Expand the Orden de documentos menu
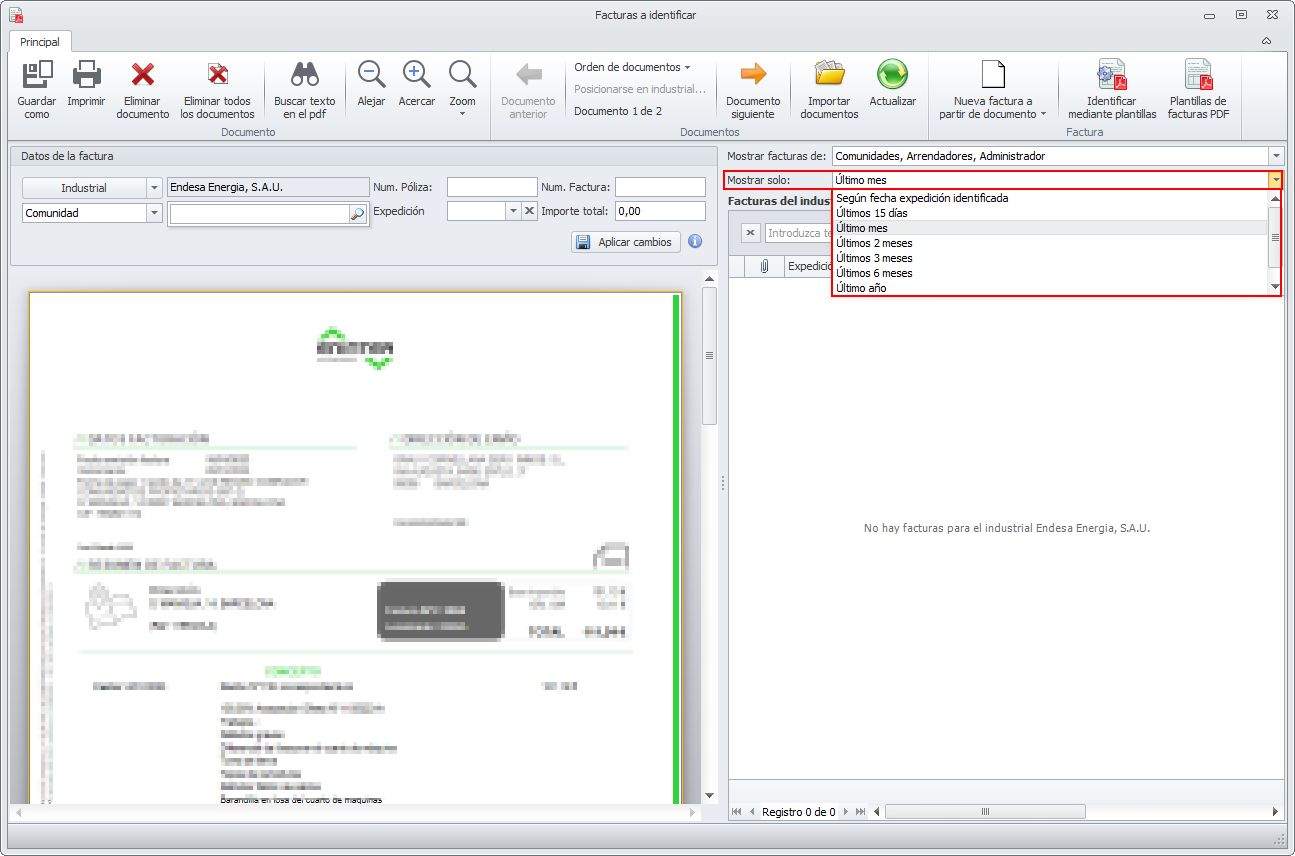This screenshot has width=1295, height=856. [632, 67]
